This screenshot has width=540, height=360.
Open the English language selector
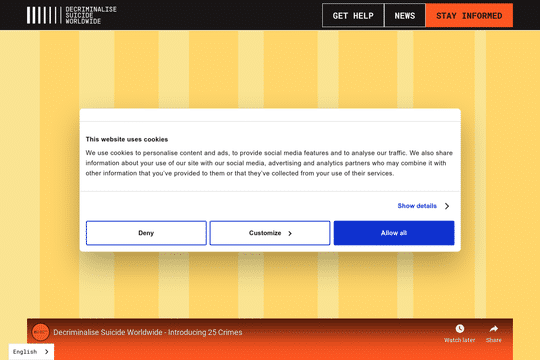(x=31, y=352)
